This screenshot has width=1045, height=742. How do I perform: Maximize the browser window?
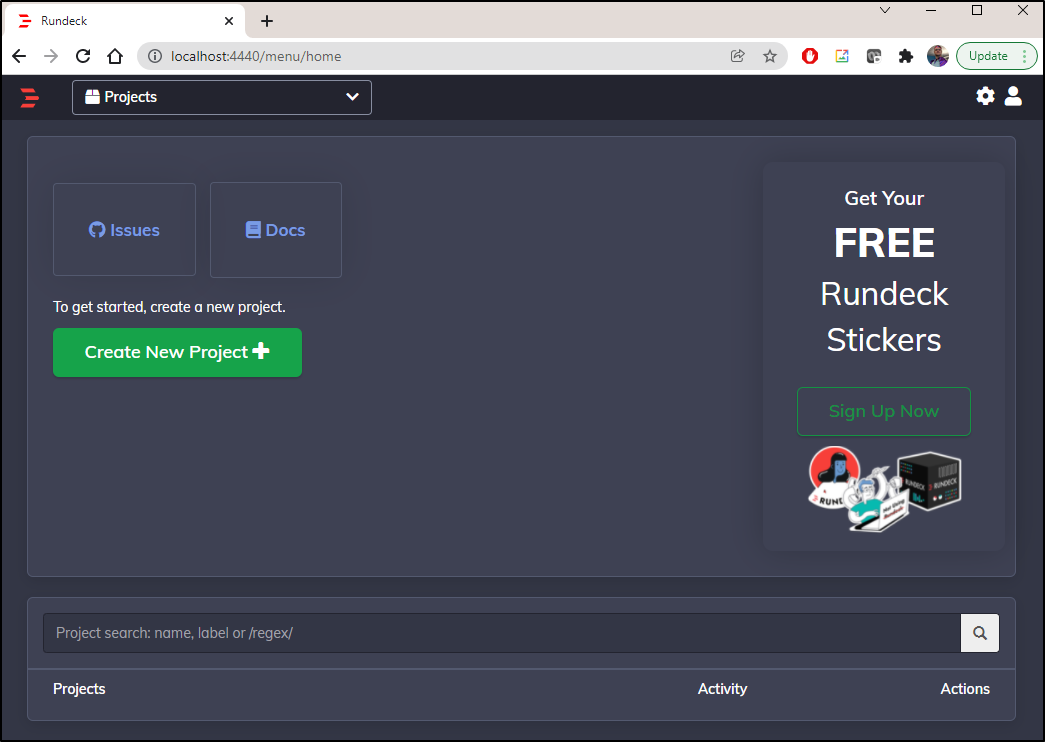pyautogui.click(x=977, y=10)
